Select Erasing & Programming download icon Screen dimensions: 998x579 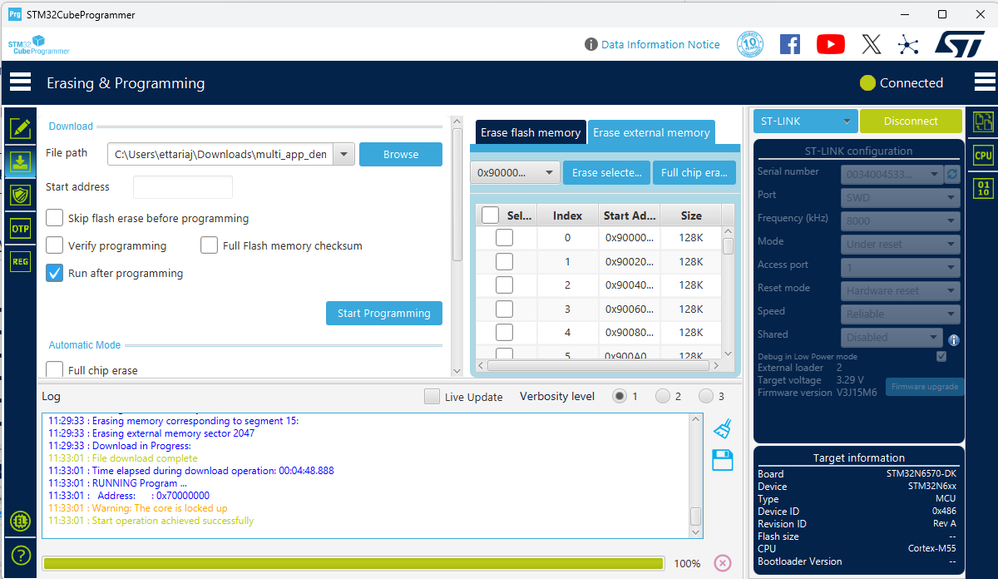pos(20,162)
